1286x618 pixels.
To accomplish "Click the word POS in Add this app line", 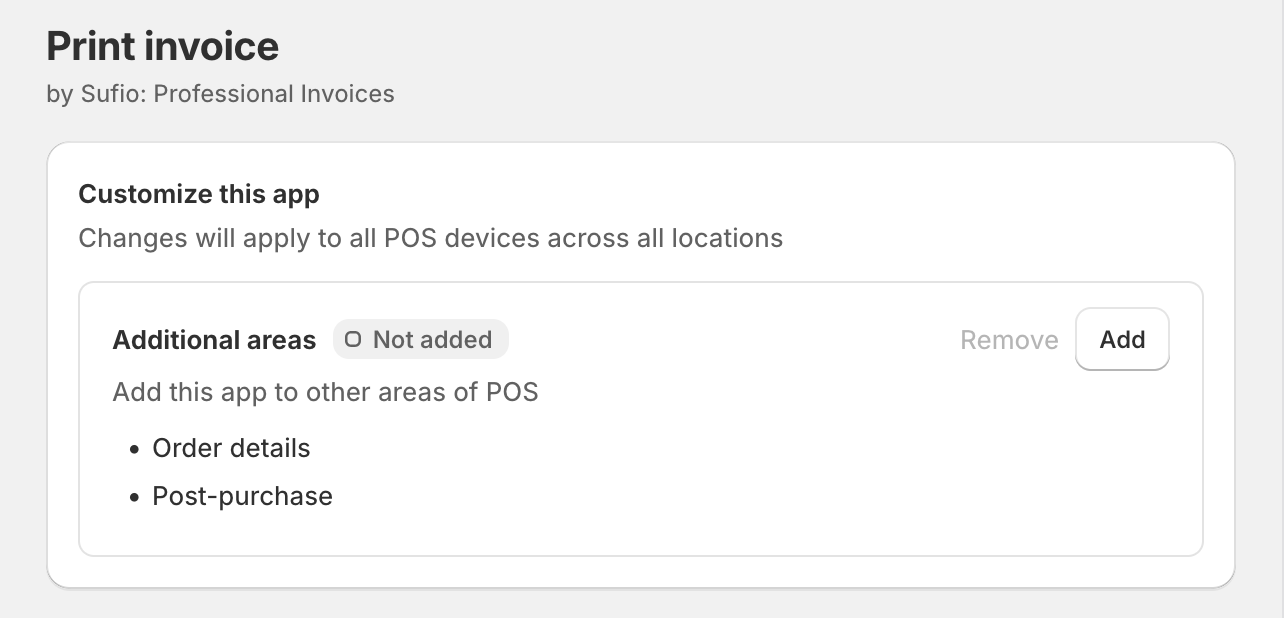I will click(512, 392).
